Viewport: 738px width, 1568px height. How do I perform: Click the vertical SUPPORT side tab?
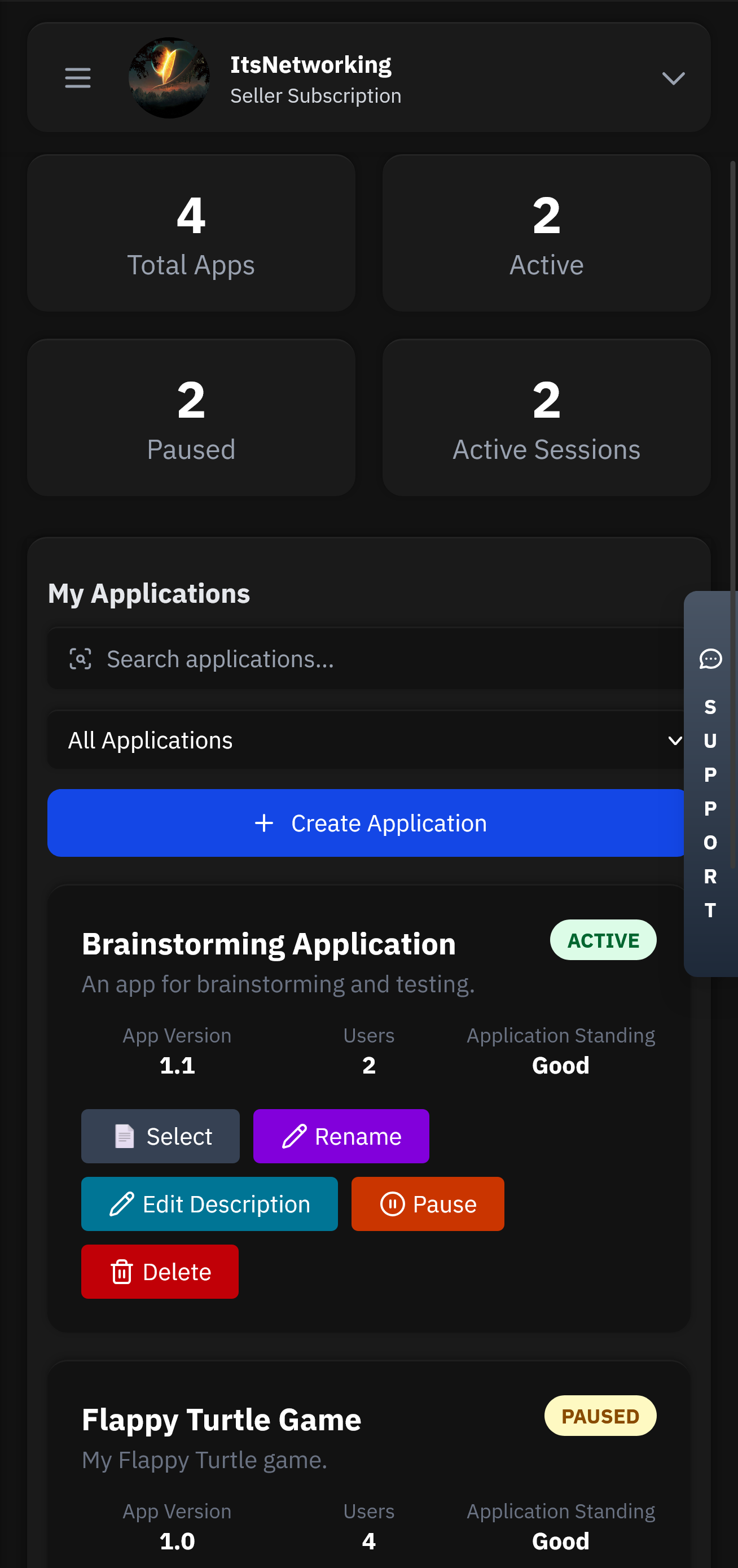[x=710, y=809]
